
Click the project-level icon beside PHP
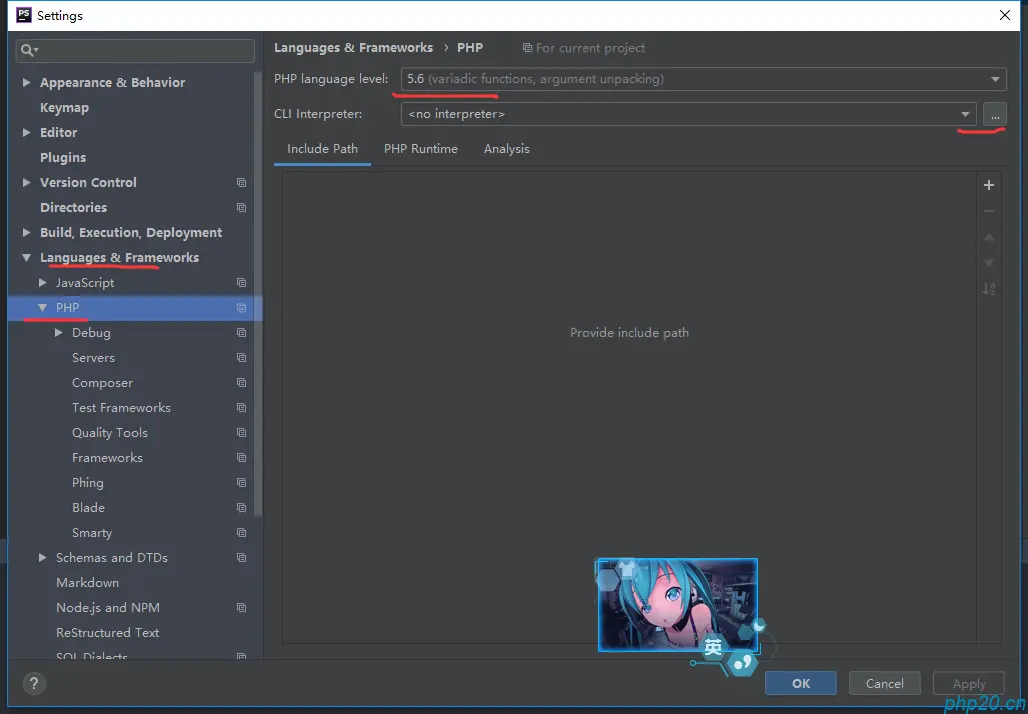coord(241,307)
